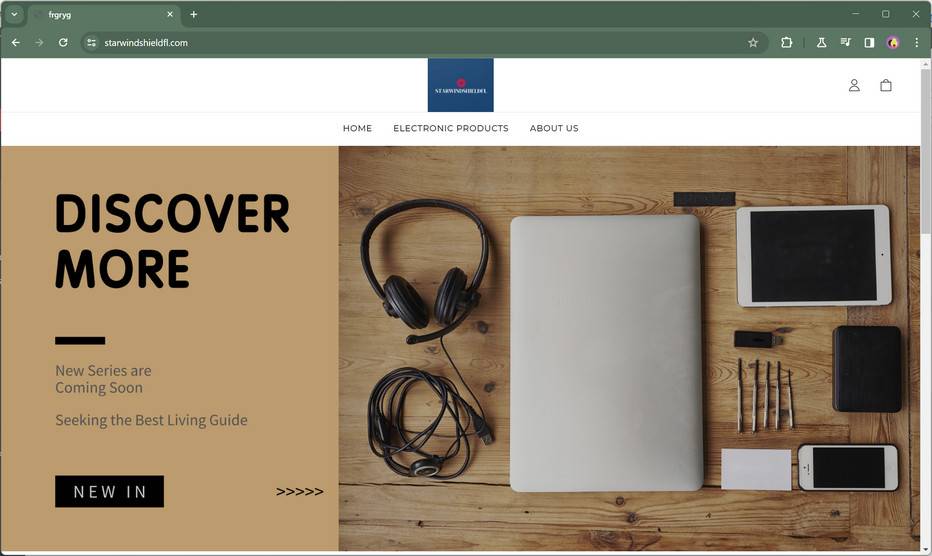Image resolution: width=932 pixels, height=556 pixels.
Task: Open a new tab with the plus button
Action: pos(193,14)
